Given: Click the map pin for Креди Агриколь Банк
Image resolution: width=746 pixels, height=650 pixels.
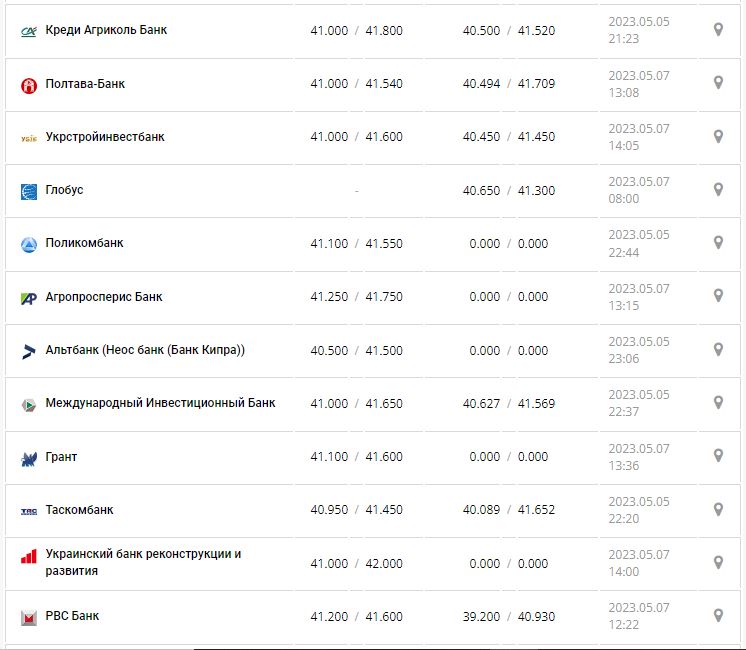Looking at the screenshot, I should [718, 30].
